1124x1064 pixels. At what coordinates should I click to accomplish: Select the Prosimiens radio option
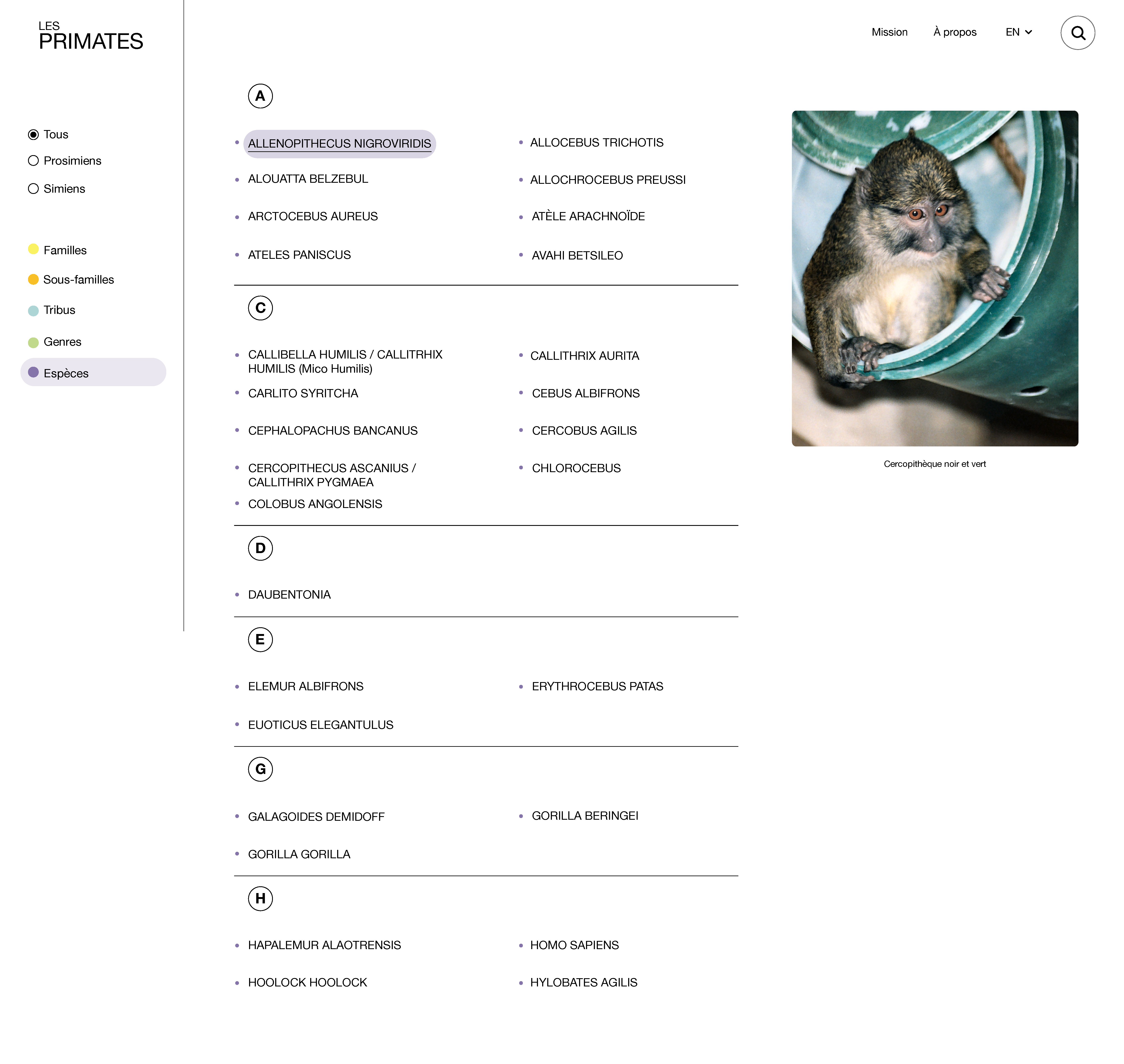click(x=34, y=161)
